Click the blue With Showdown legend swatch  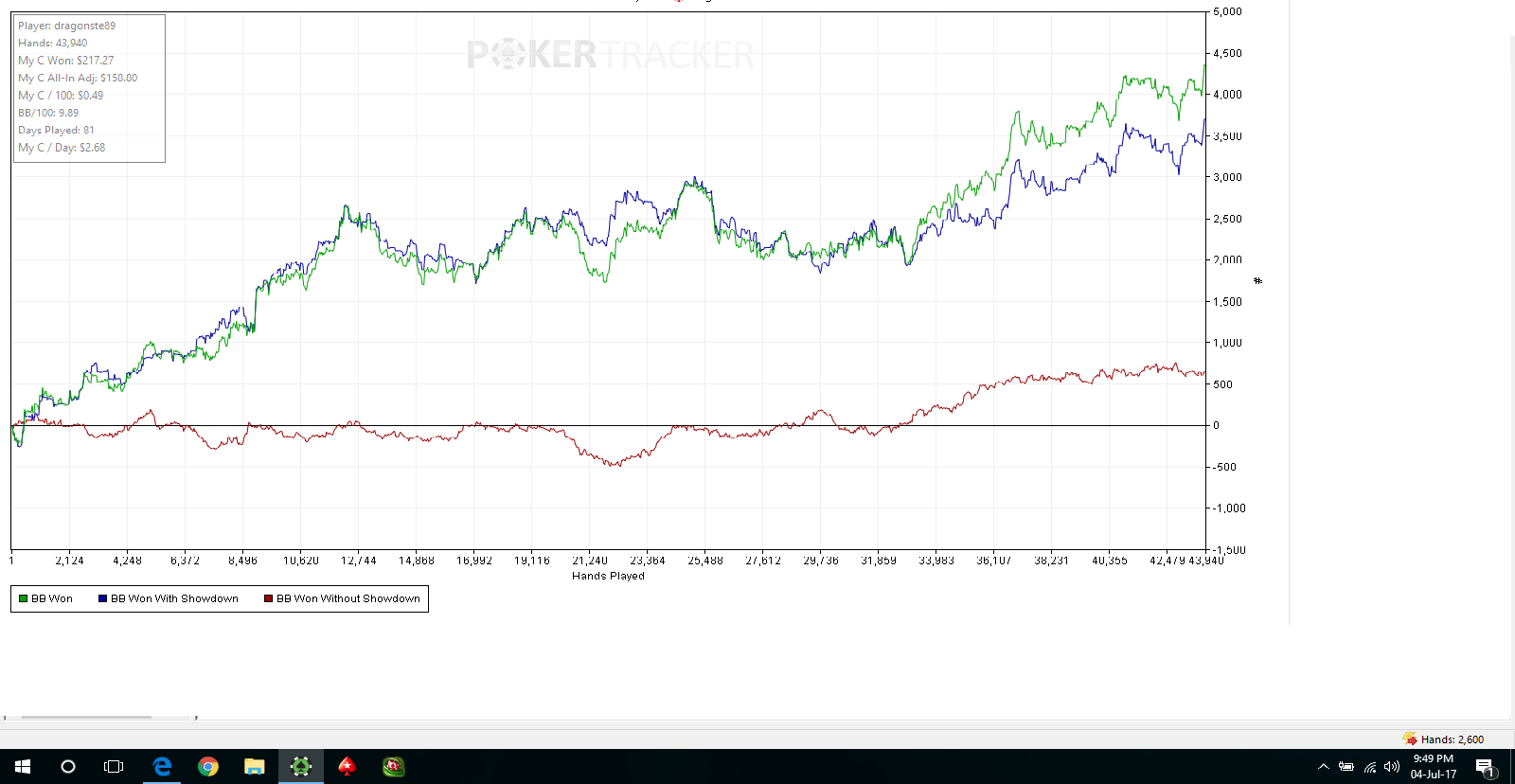click(x=102, y=598)
